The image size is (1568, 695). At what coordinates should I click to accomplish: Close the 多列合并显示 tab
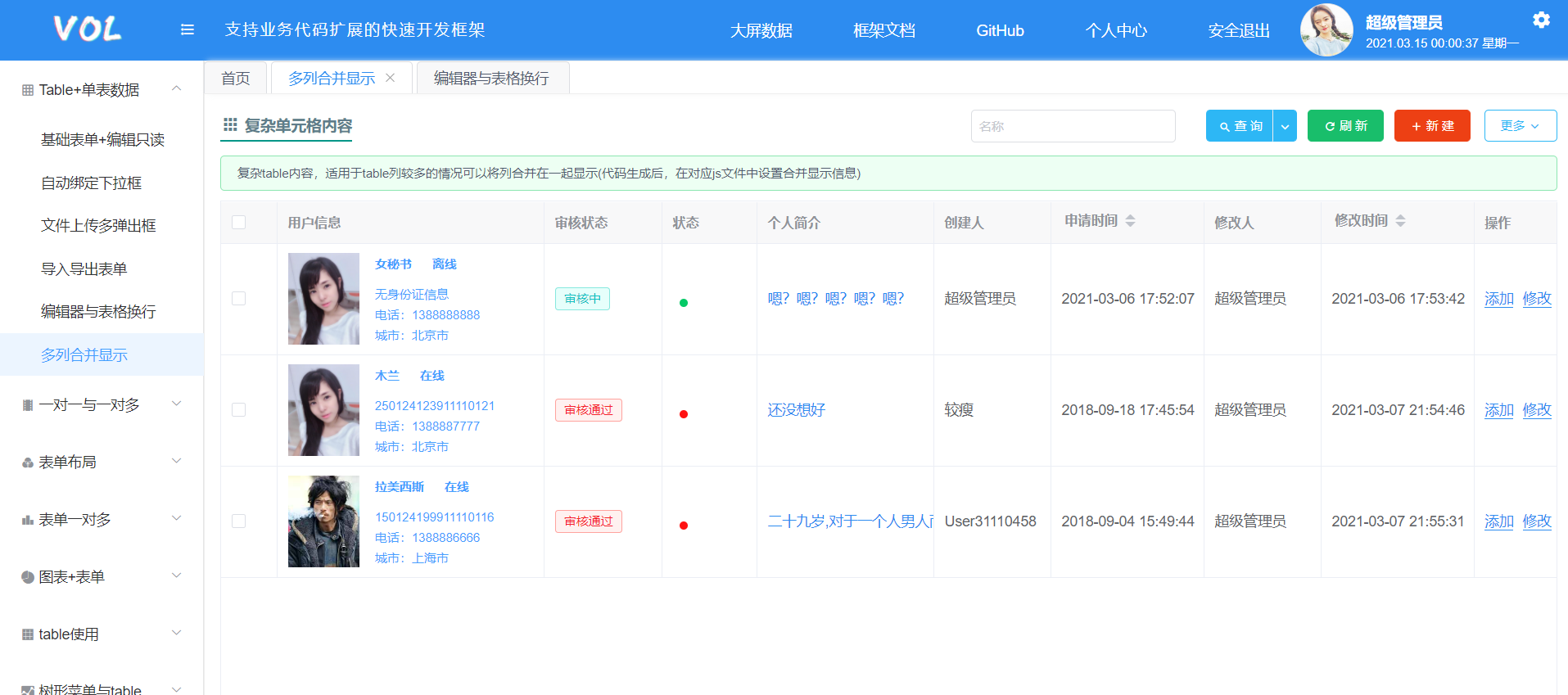[x=391, y=78]
